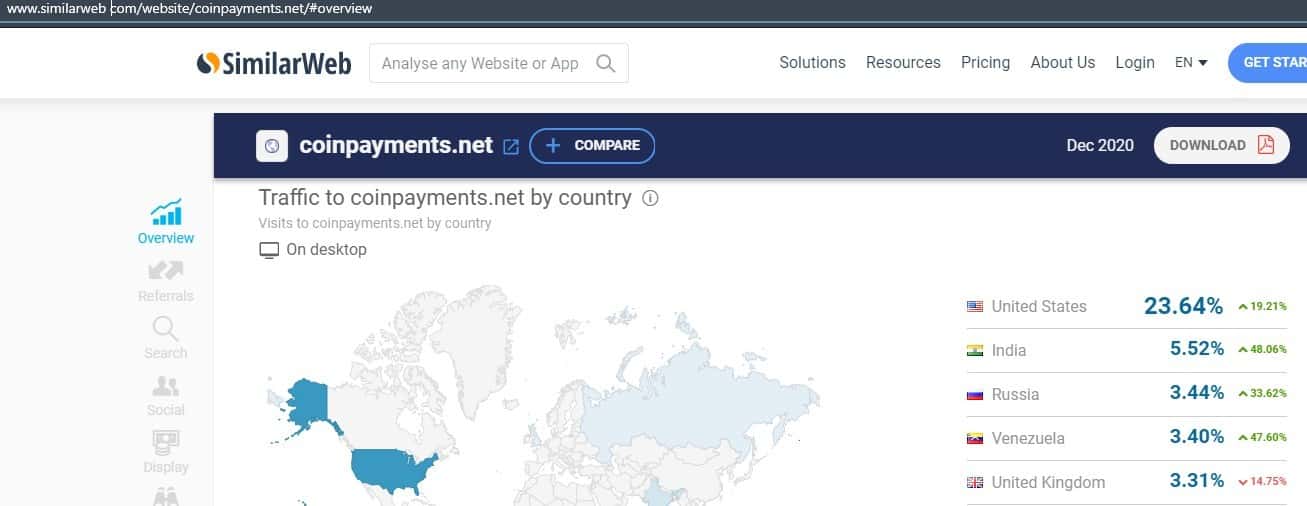The height and width of the screenshot is (506, 1307).
Task: Click the Download button
Action: (x=1222, y=145)
